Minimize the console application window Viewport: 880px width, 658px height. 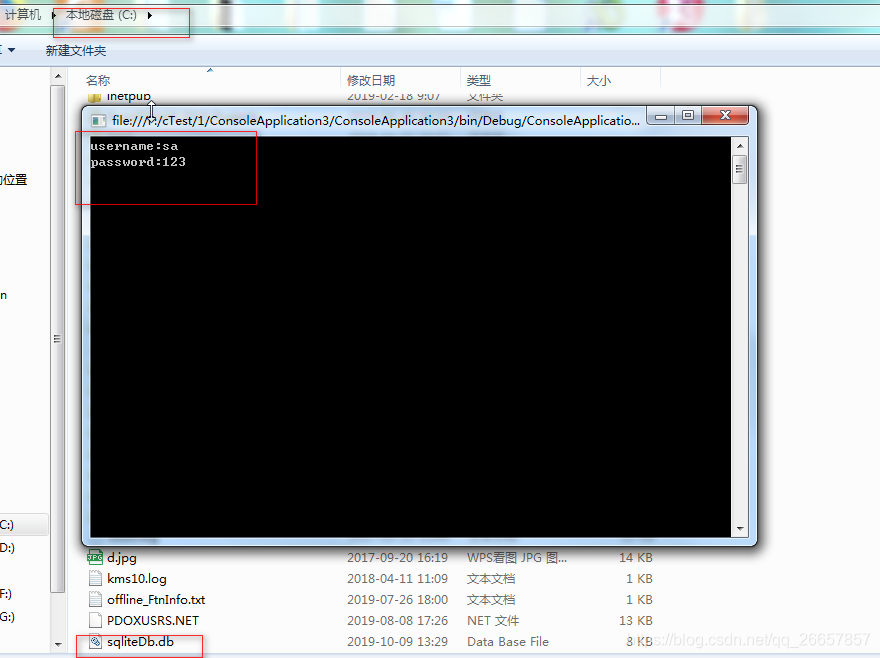coord(661,116)
